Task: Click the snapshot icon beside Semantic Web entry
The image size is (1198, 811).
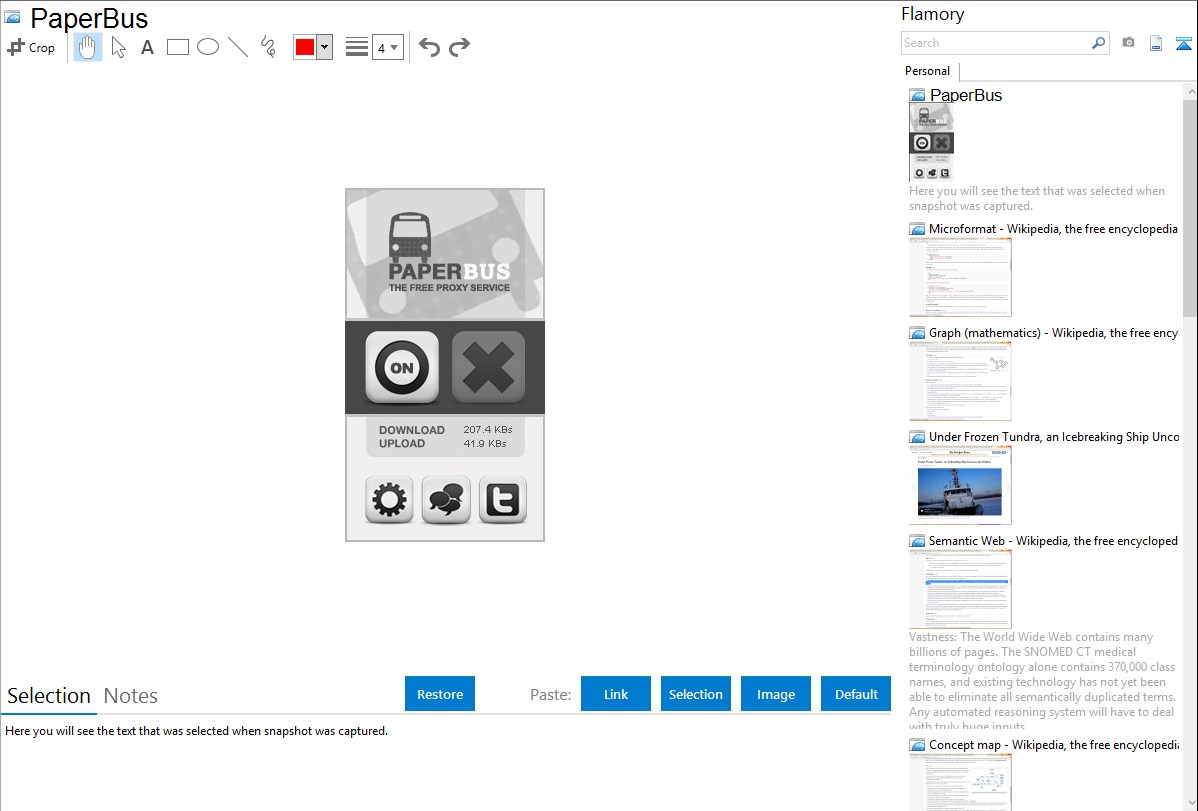Action: point(918,541)
